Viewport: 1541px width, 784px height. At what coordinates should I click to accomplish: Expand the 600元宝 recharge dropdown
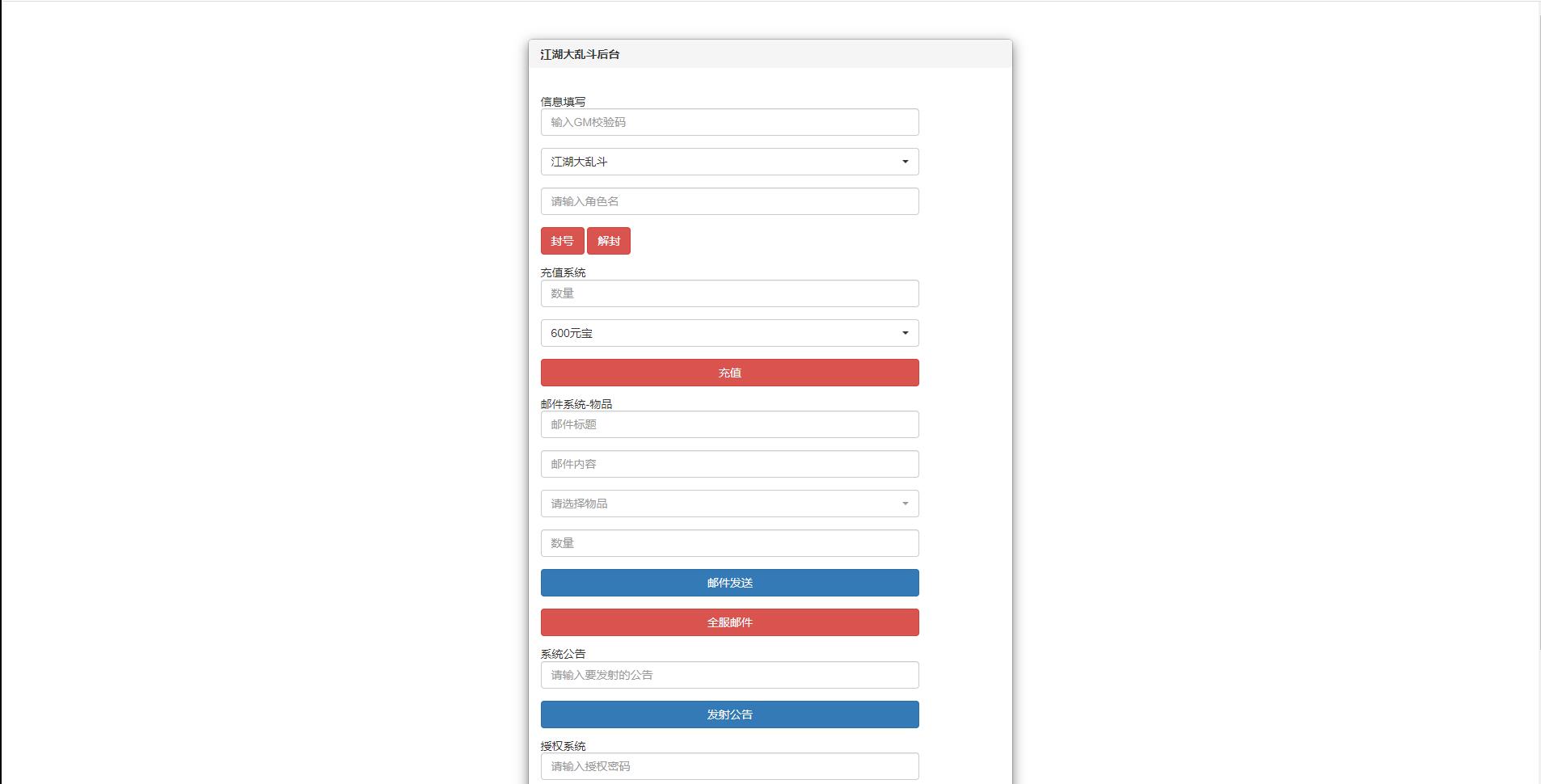729,333
